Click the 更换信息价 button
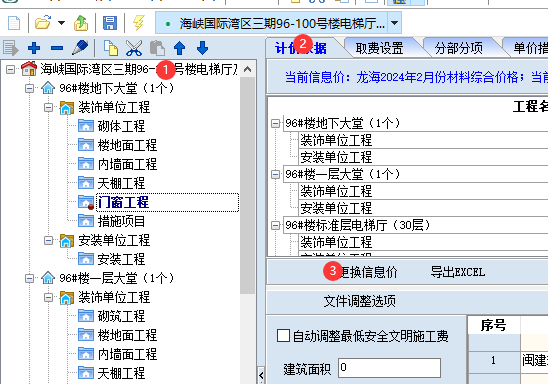Screen dimensions: 548x384 (368, 272)
